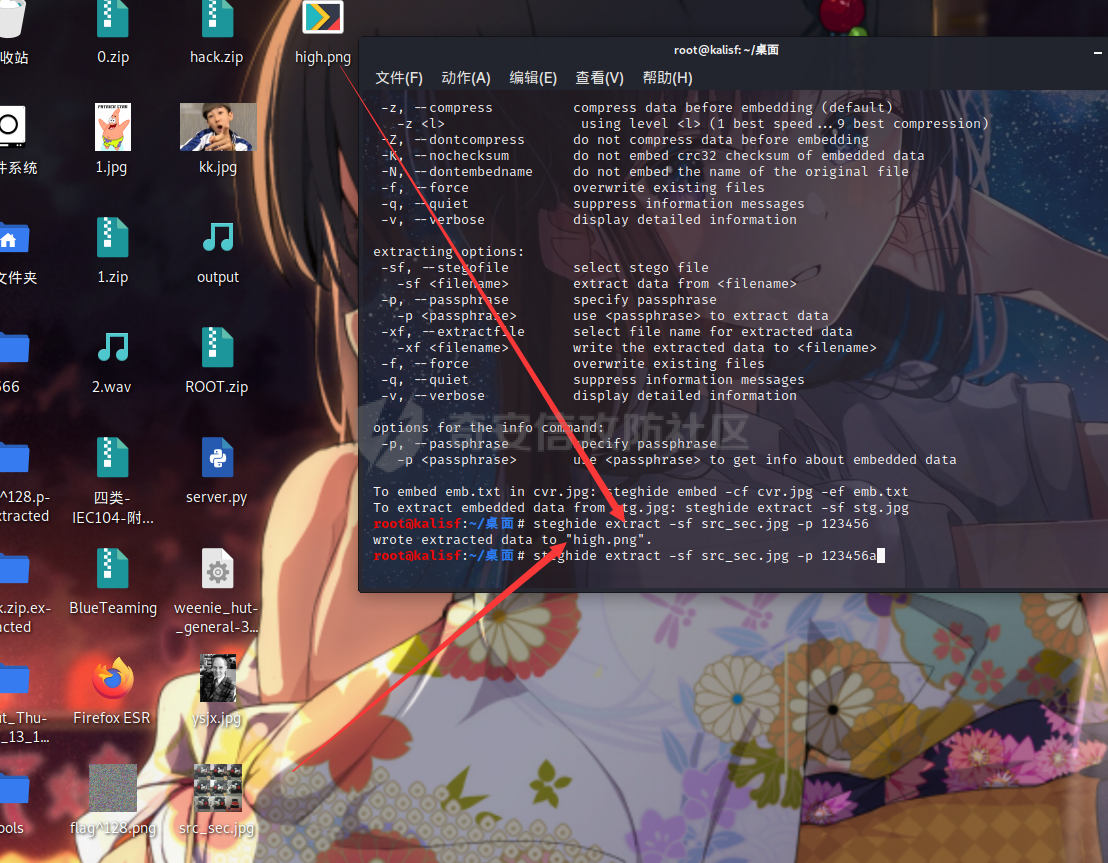1108x863 pixels.
Task: Click the 'To embed emb.txt in cvr.jpg' example
Action: coord(641,491)
